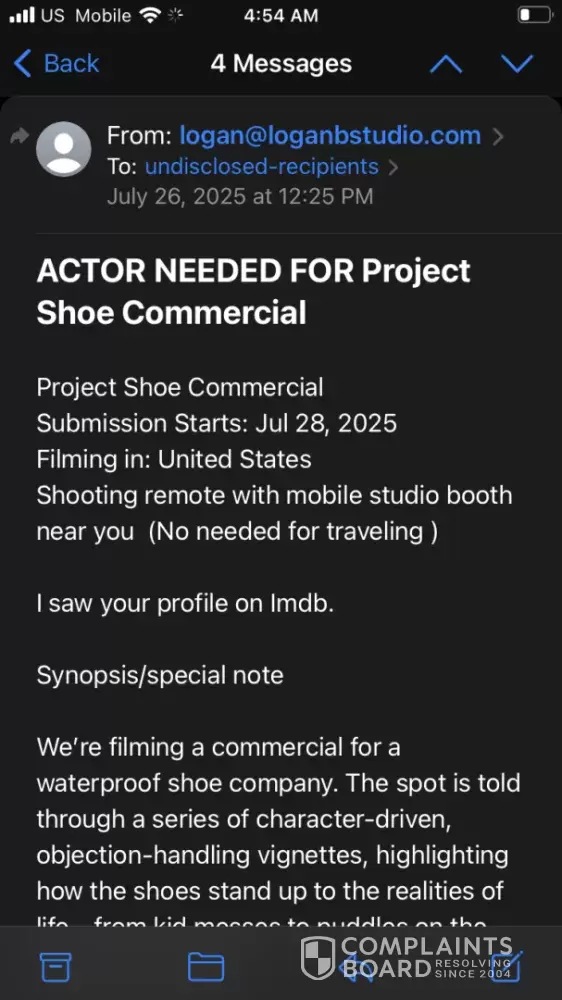Archive this message with the archive box icon

[56, 967]
